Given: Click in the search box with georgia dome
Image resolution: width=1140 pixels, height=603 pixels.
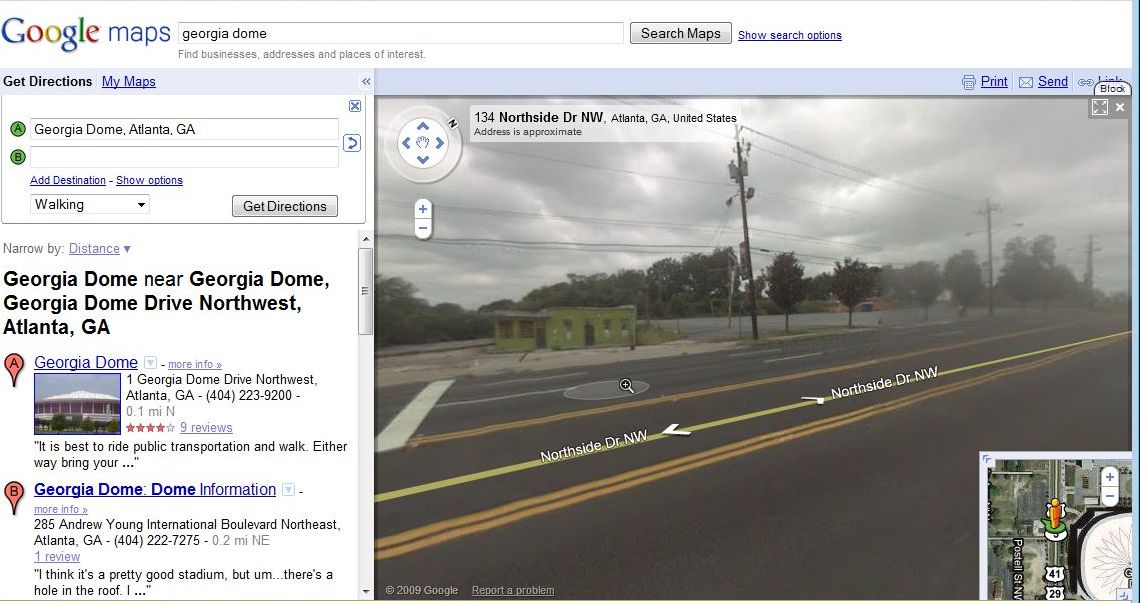Looking at the screenshot, I should pos(401,33).
